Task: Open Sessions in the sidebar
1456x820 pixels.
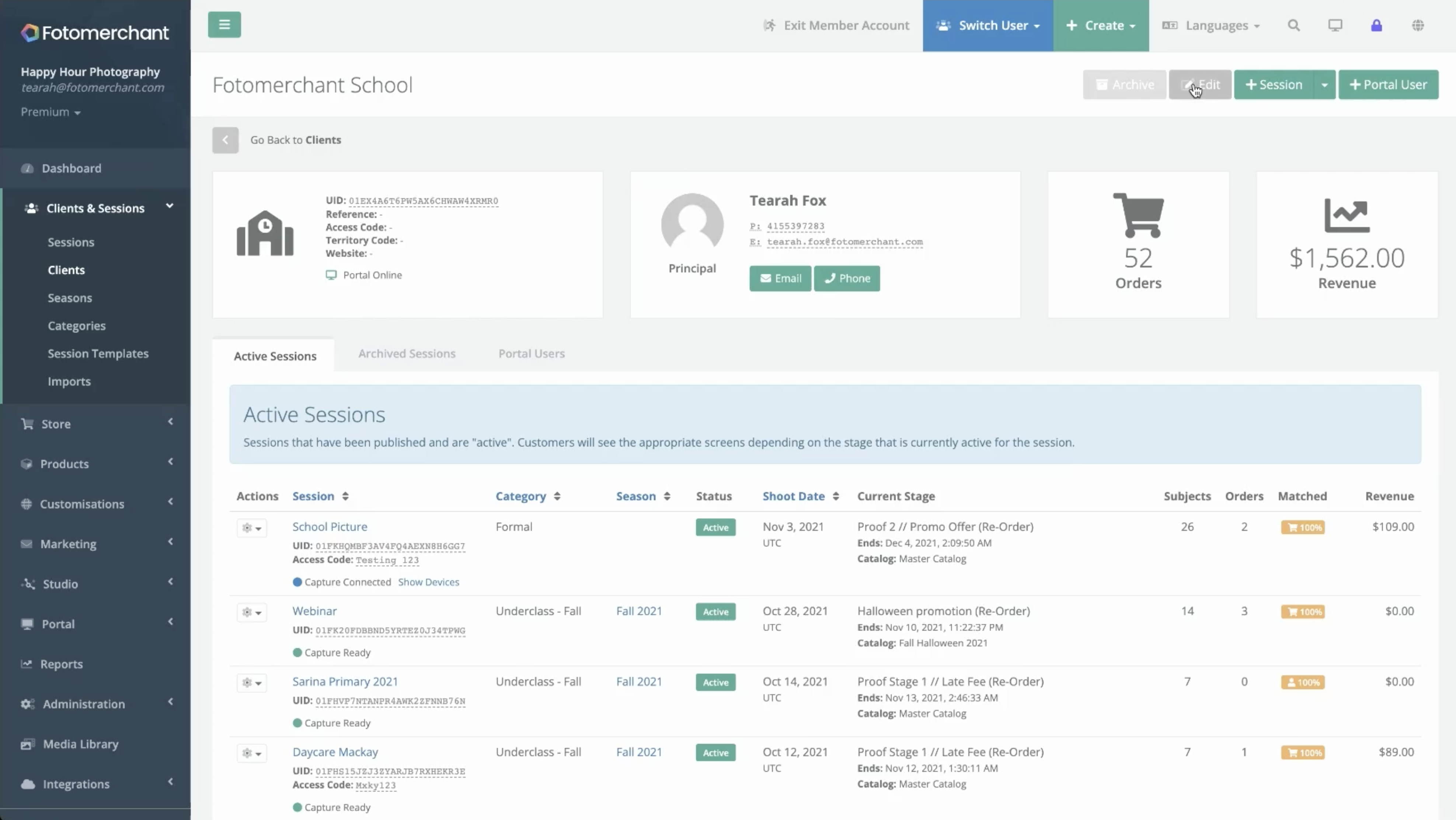Action: 71,242
